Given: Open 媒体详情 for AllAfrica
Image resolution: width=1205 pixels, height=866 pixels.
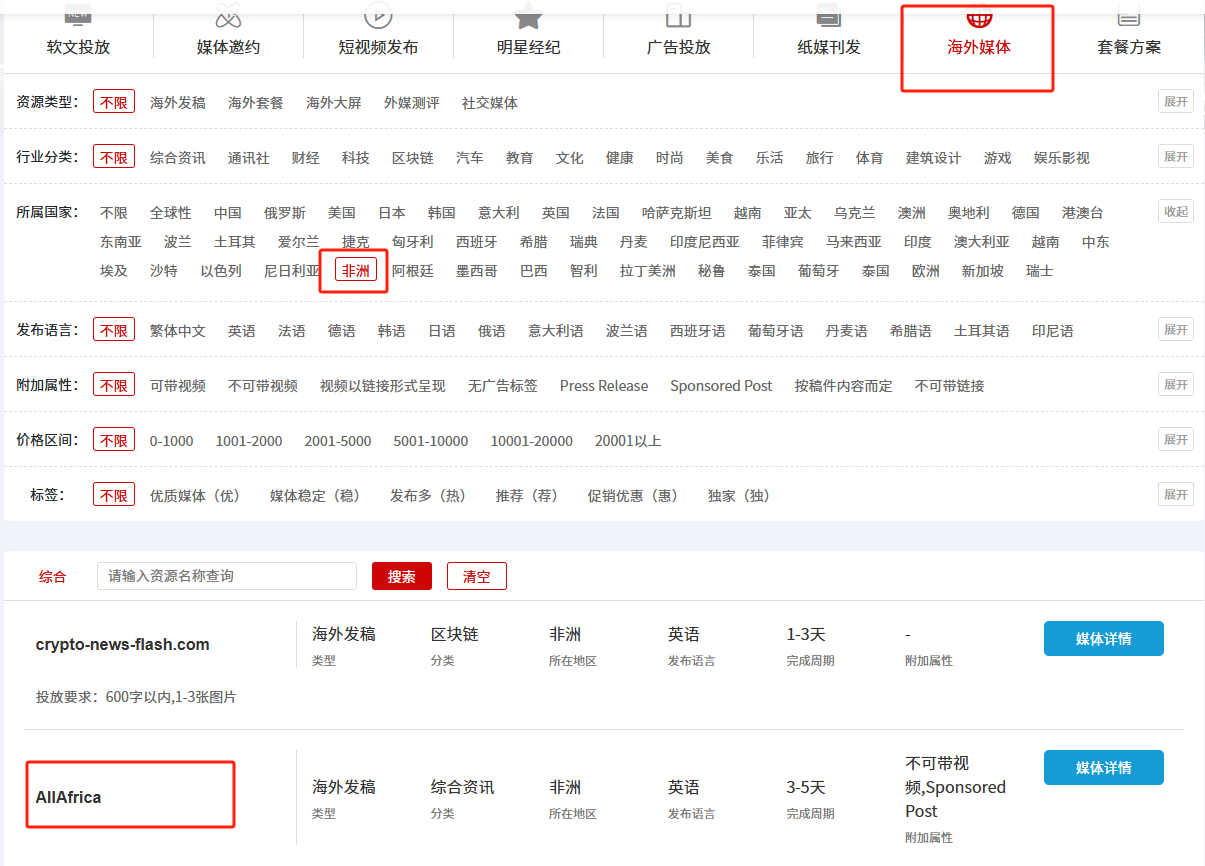Looking at the screenshot, I should click(1103, 768).
